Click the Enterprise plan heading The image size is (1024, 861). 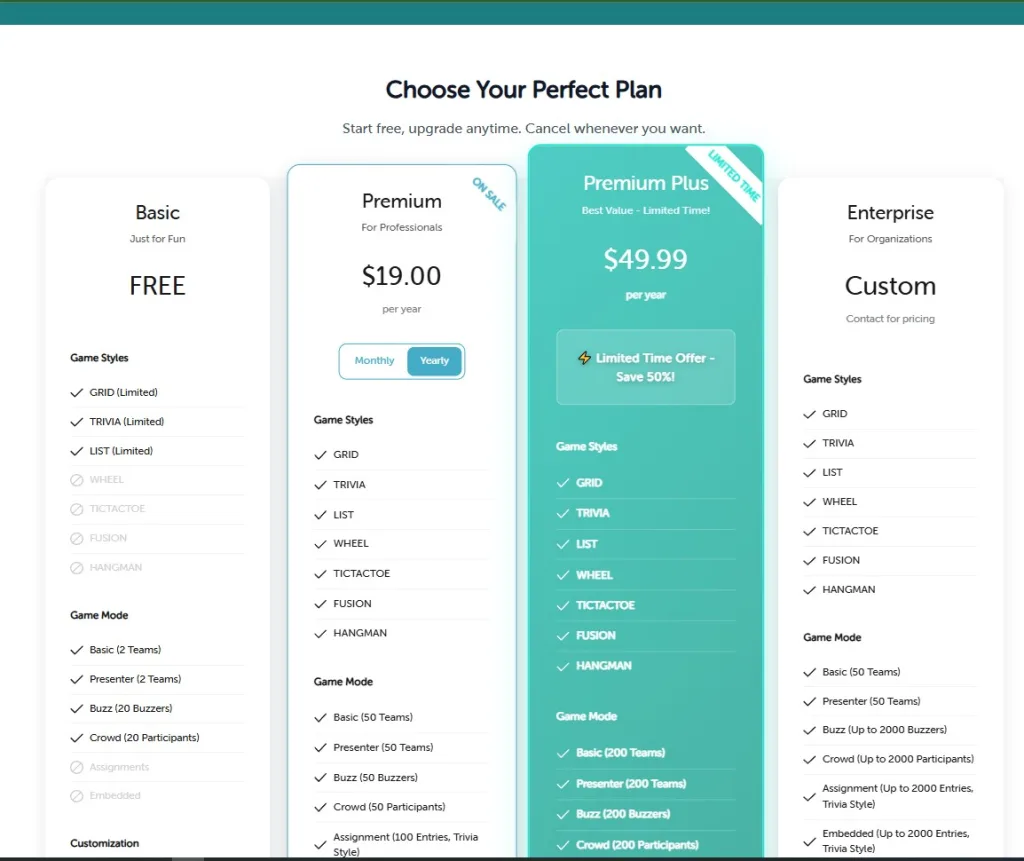(890, 213)
